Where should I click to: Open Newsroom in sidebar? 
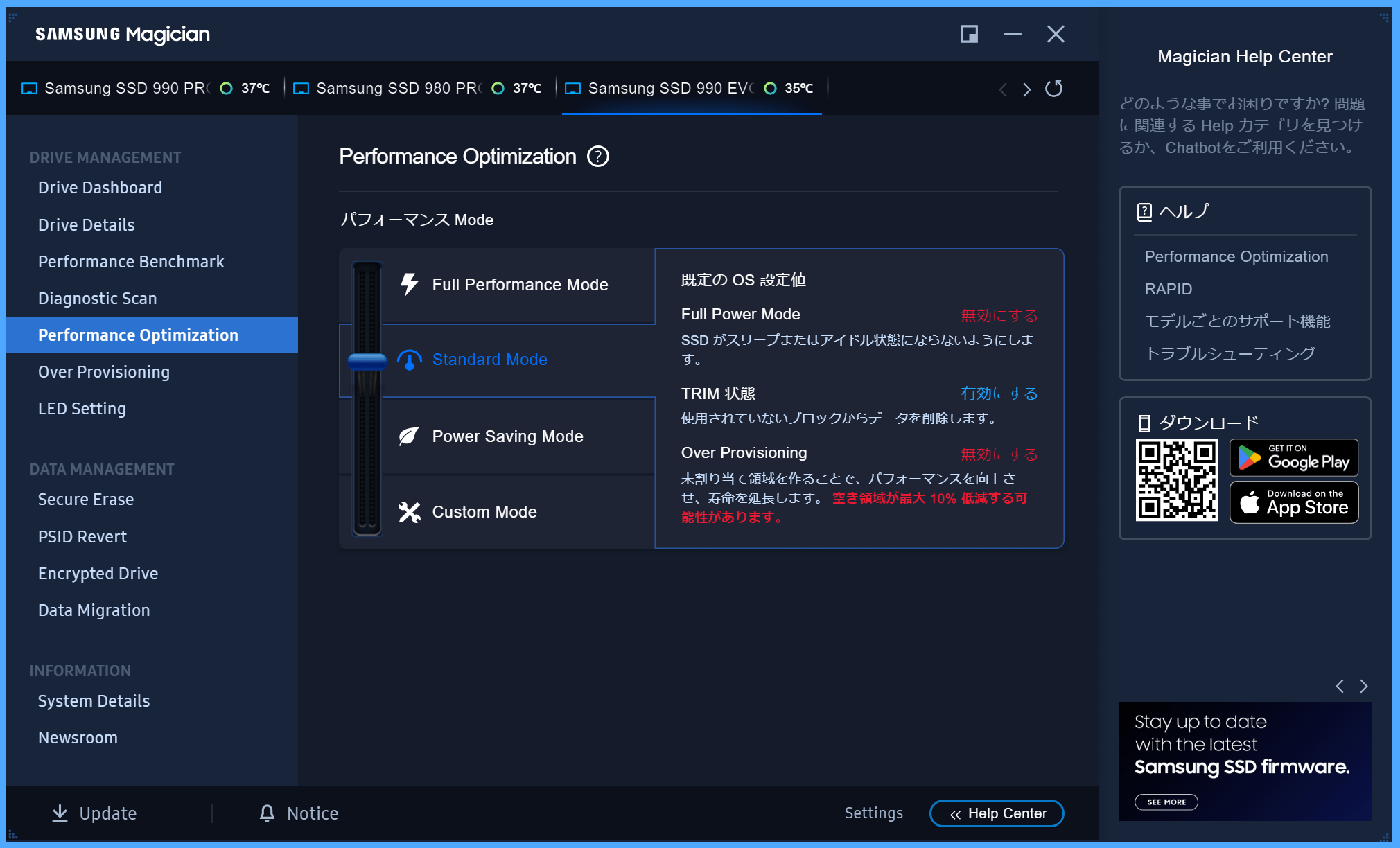point(78,738)
